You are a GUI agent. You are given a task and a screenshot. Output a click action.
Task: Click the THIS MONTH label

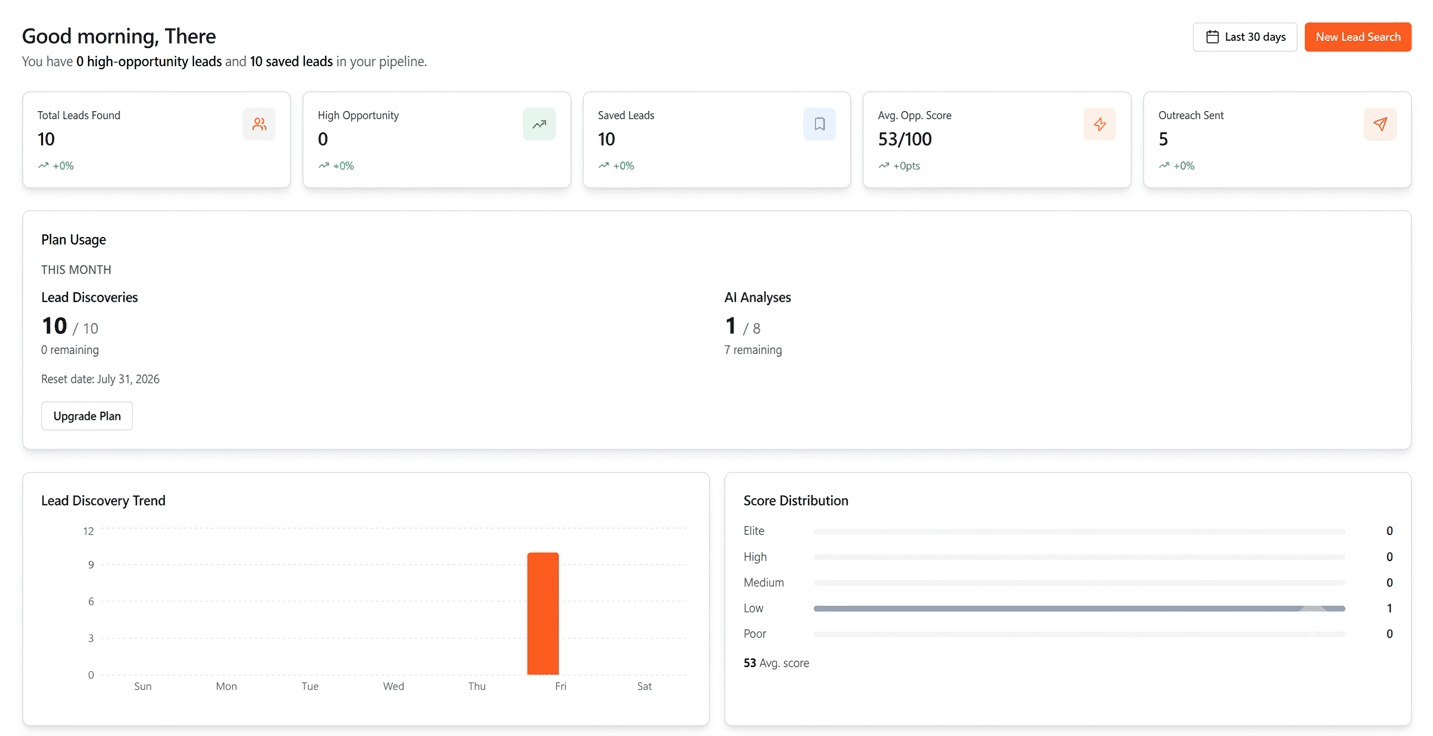click(76, 270)
